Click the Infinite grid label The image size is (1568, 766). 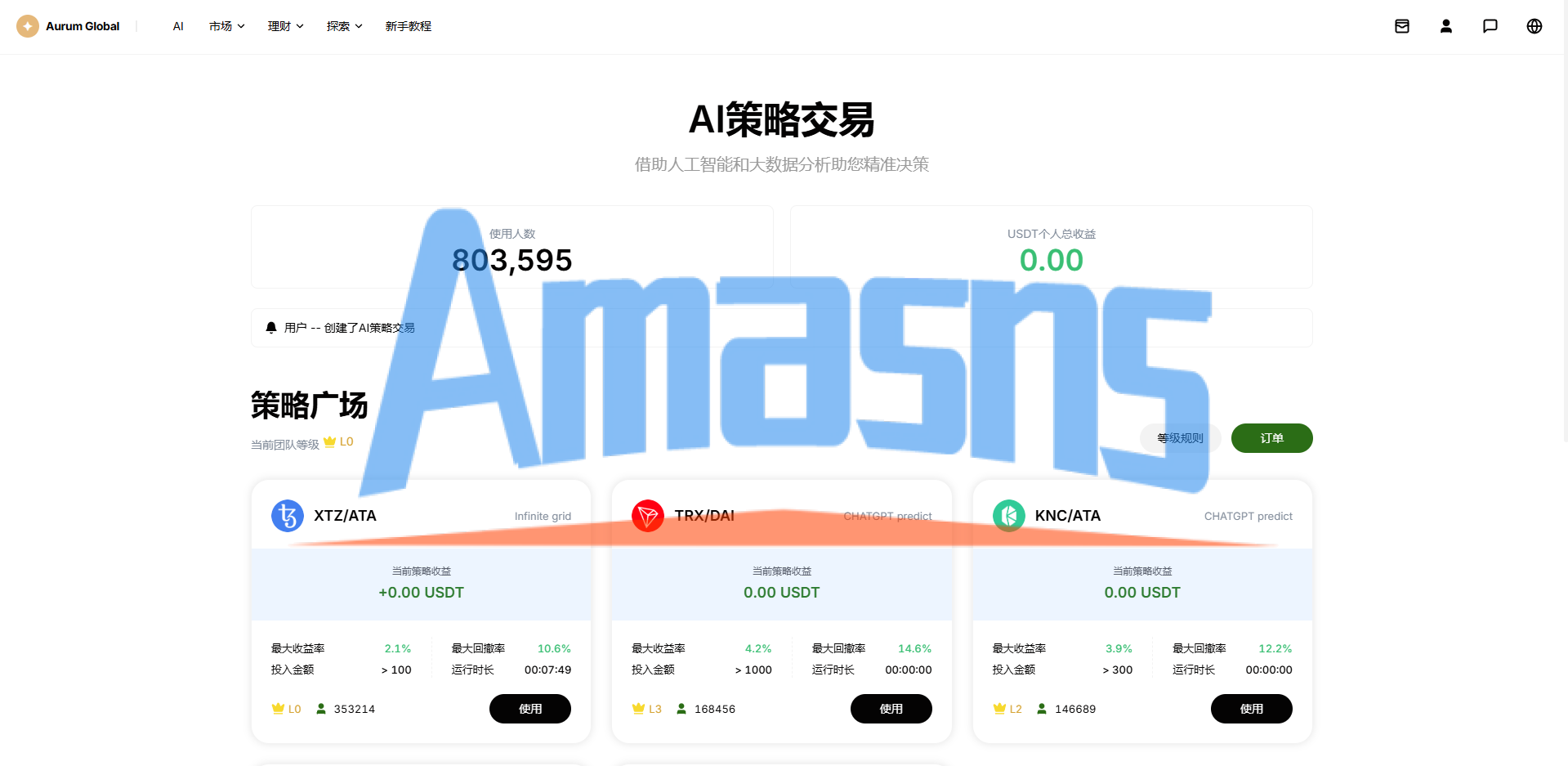tap(543, 517)
